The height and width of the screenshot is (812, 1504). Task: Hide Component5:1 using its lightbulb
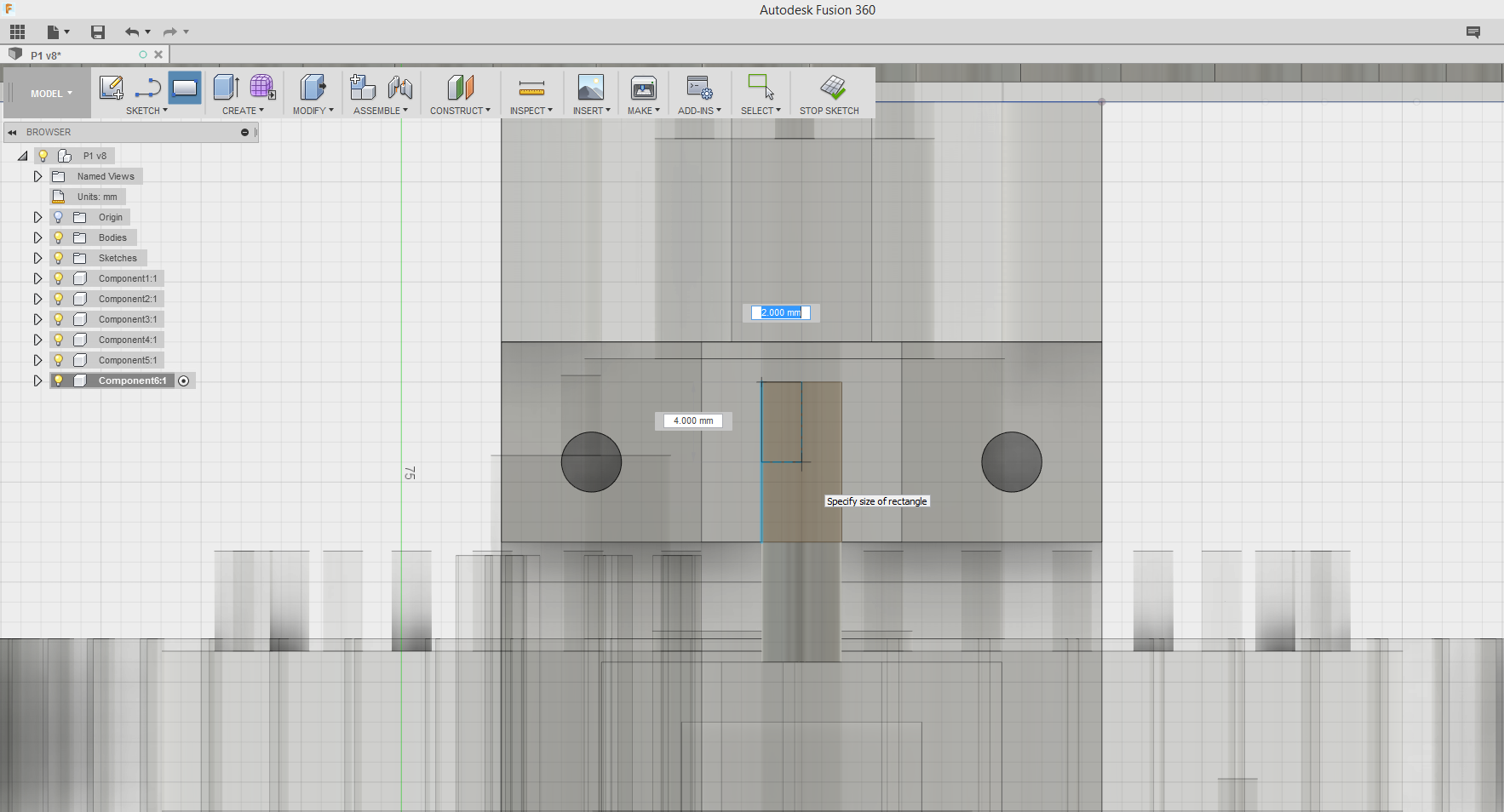click(x=58, y=360)
